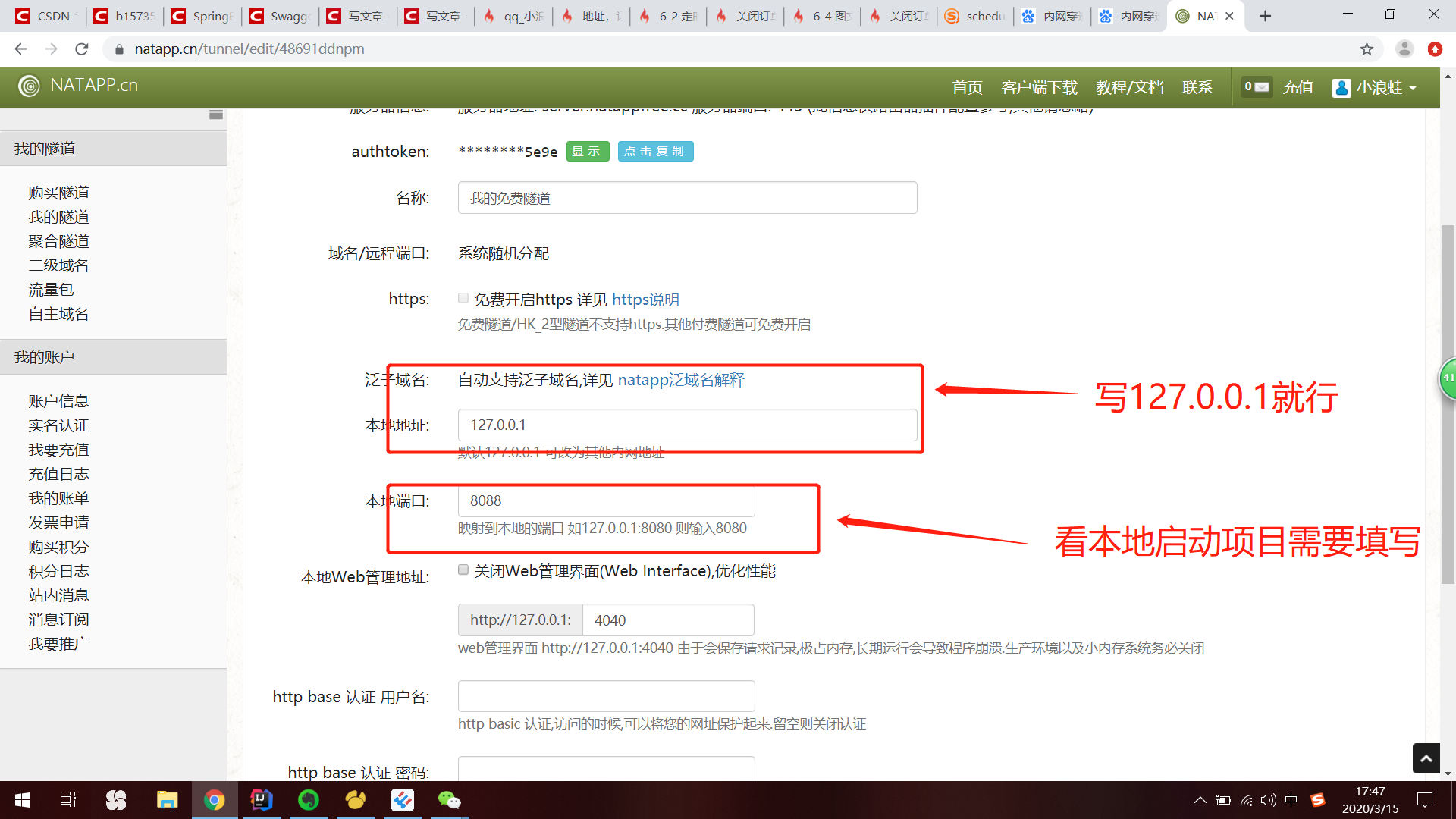Open 首页 in the top navigation

(x=967, y=87)
